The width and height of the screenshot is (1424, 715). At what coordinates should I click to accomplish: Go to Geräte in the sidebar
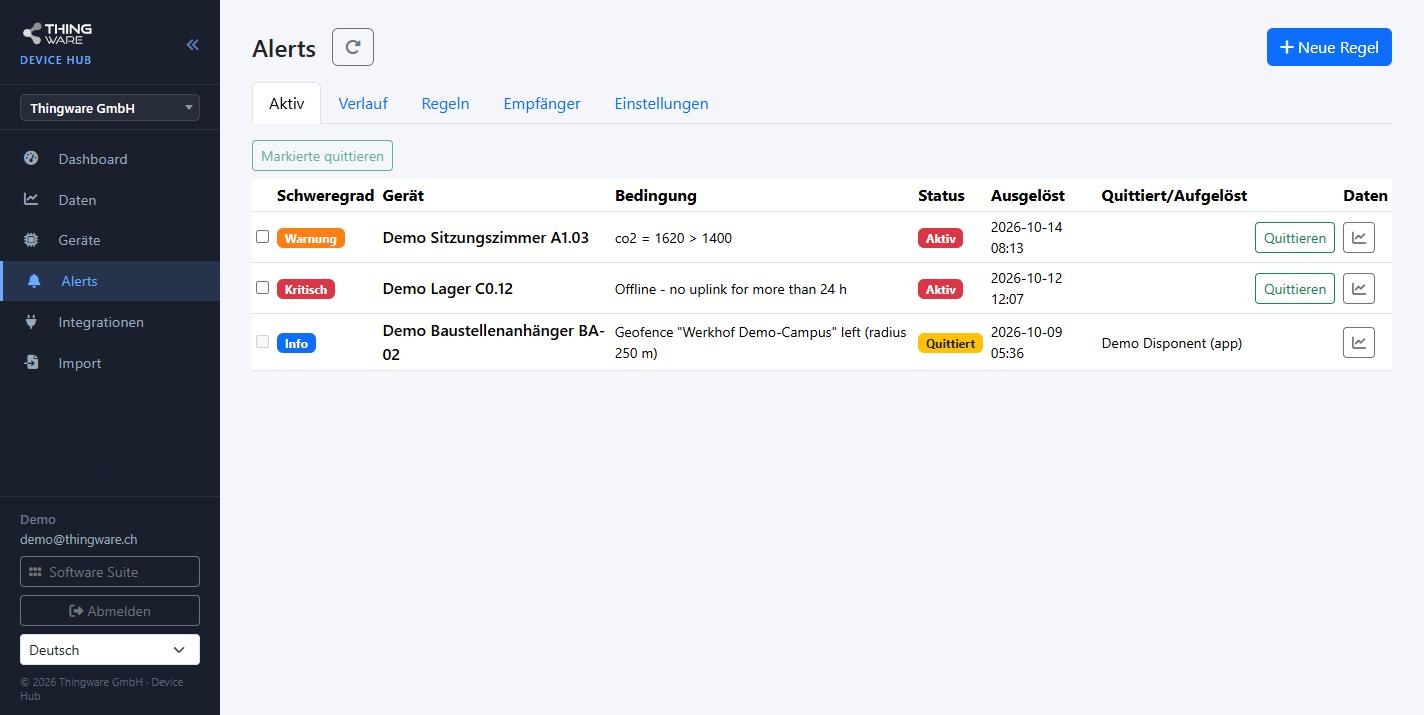[110, 240]
